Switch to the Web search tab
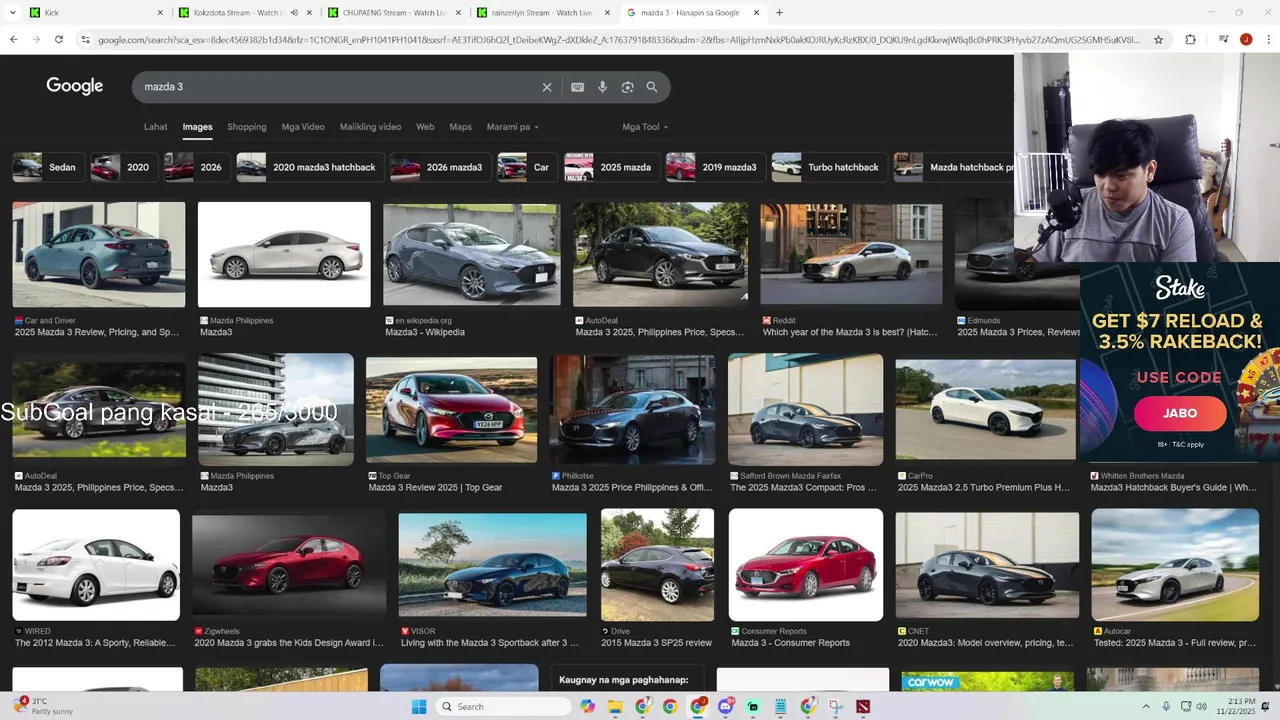 (425, 127)
